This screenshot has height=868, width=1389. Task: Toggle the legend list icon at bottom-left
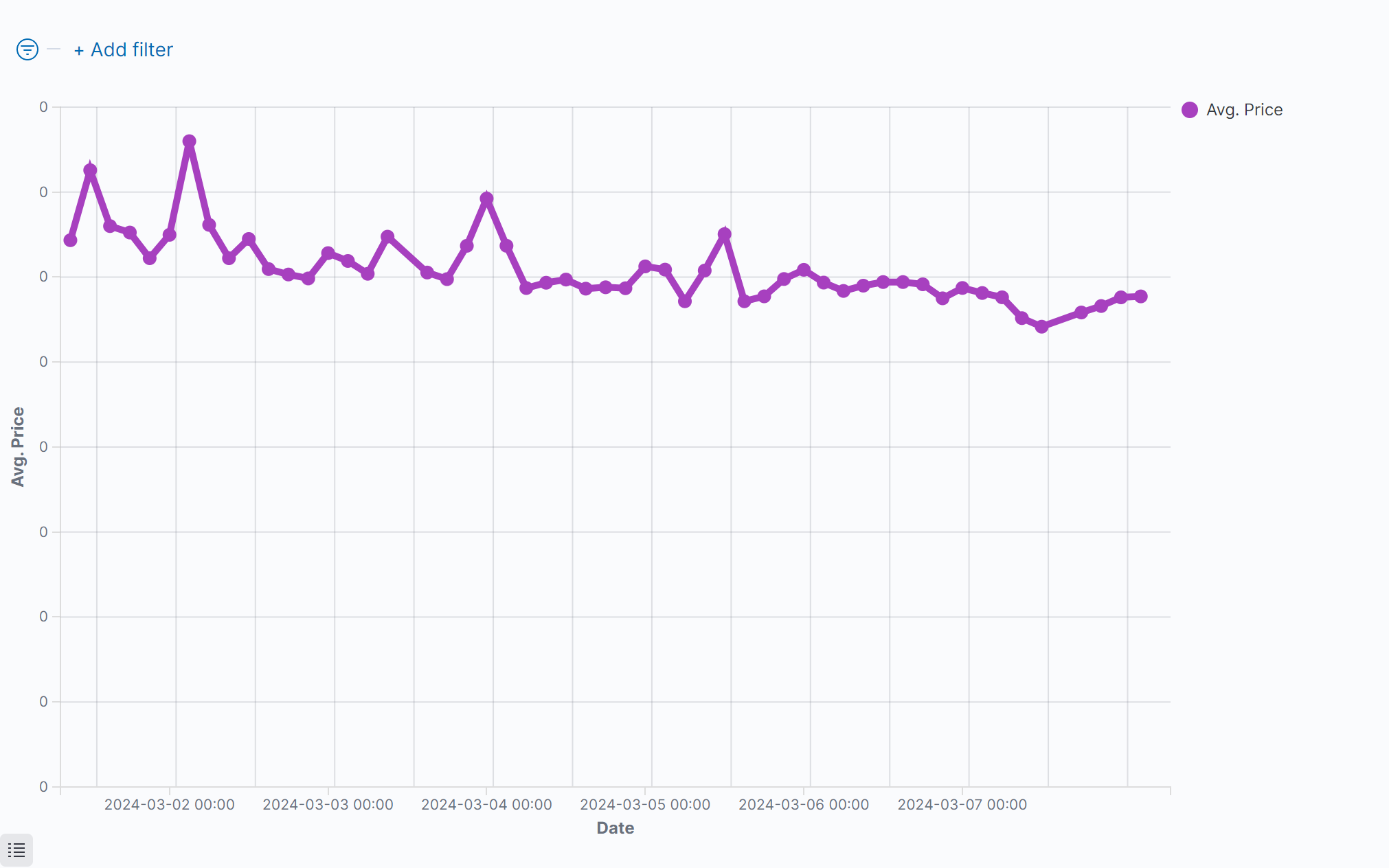[x=16, y=850]
